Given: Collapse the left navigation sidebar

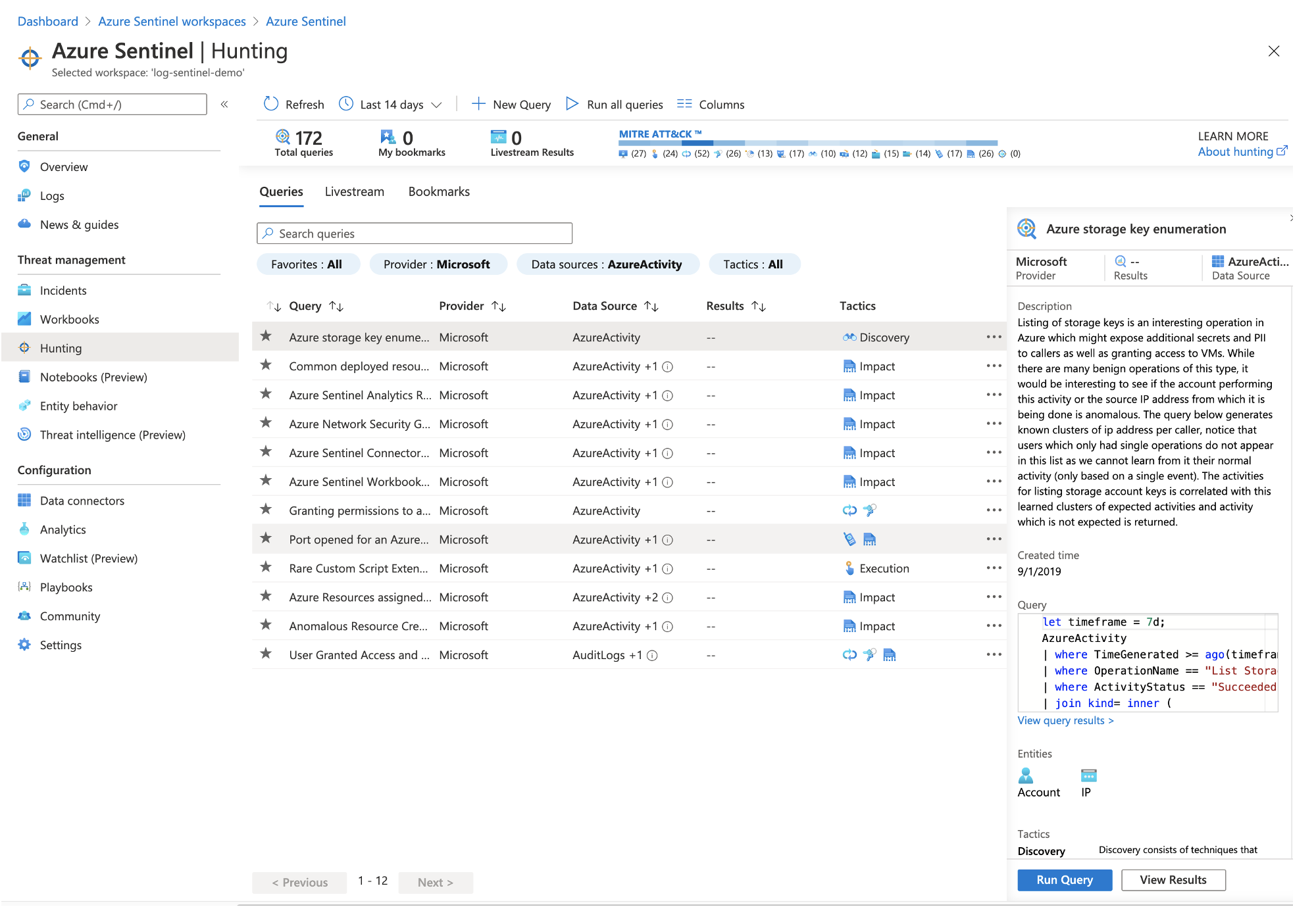Looking at the screenshot, I should pos(224,104).
